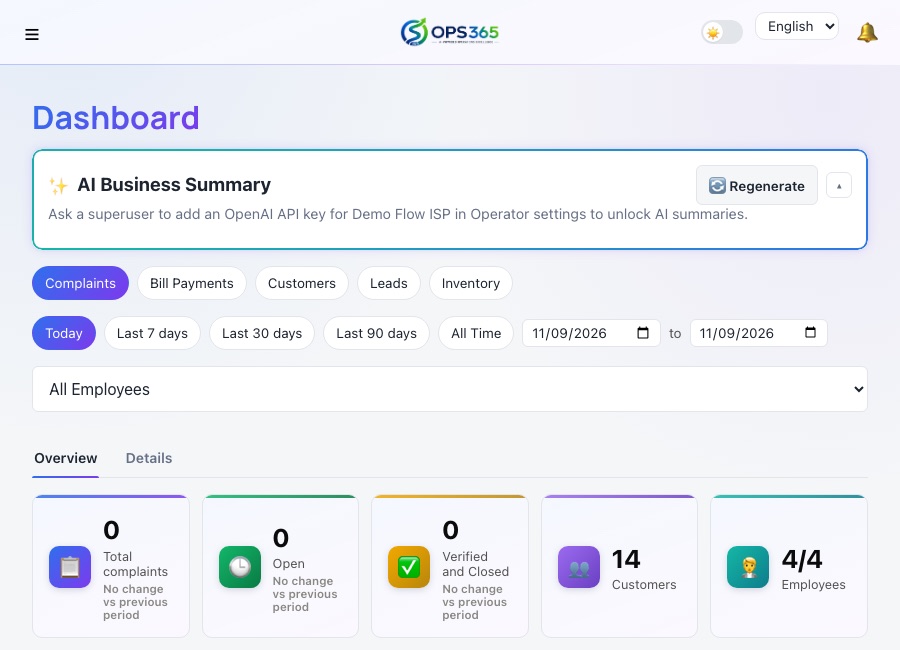Open the end date calendar picker icon
Image resolution: width=900 pixels, height=650 pixels.
[x=810, y=332]
